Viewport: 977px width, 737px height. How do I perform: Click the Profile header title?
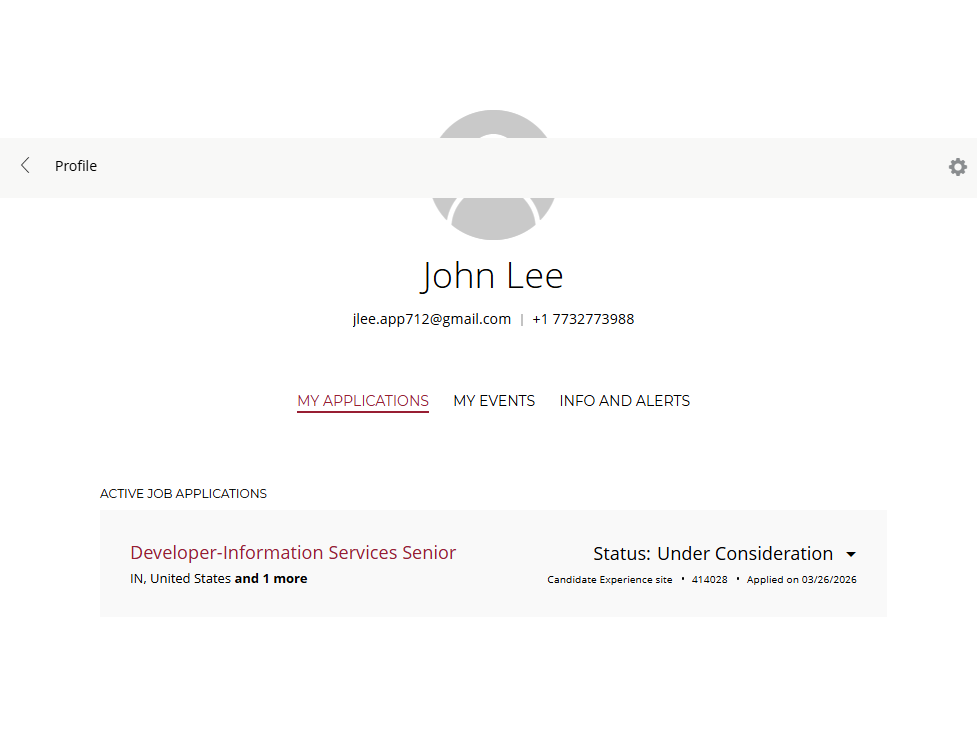[76, 166]
